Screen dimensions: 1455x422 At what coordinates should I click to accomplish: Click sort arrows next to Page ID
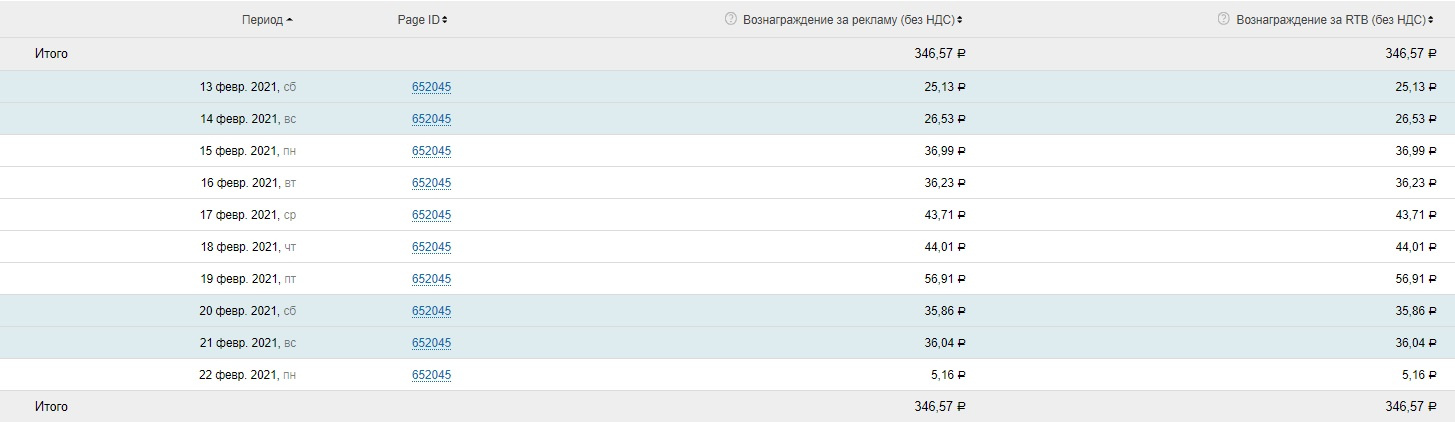click(445, 20)
